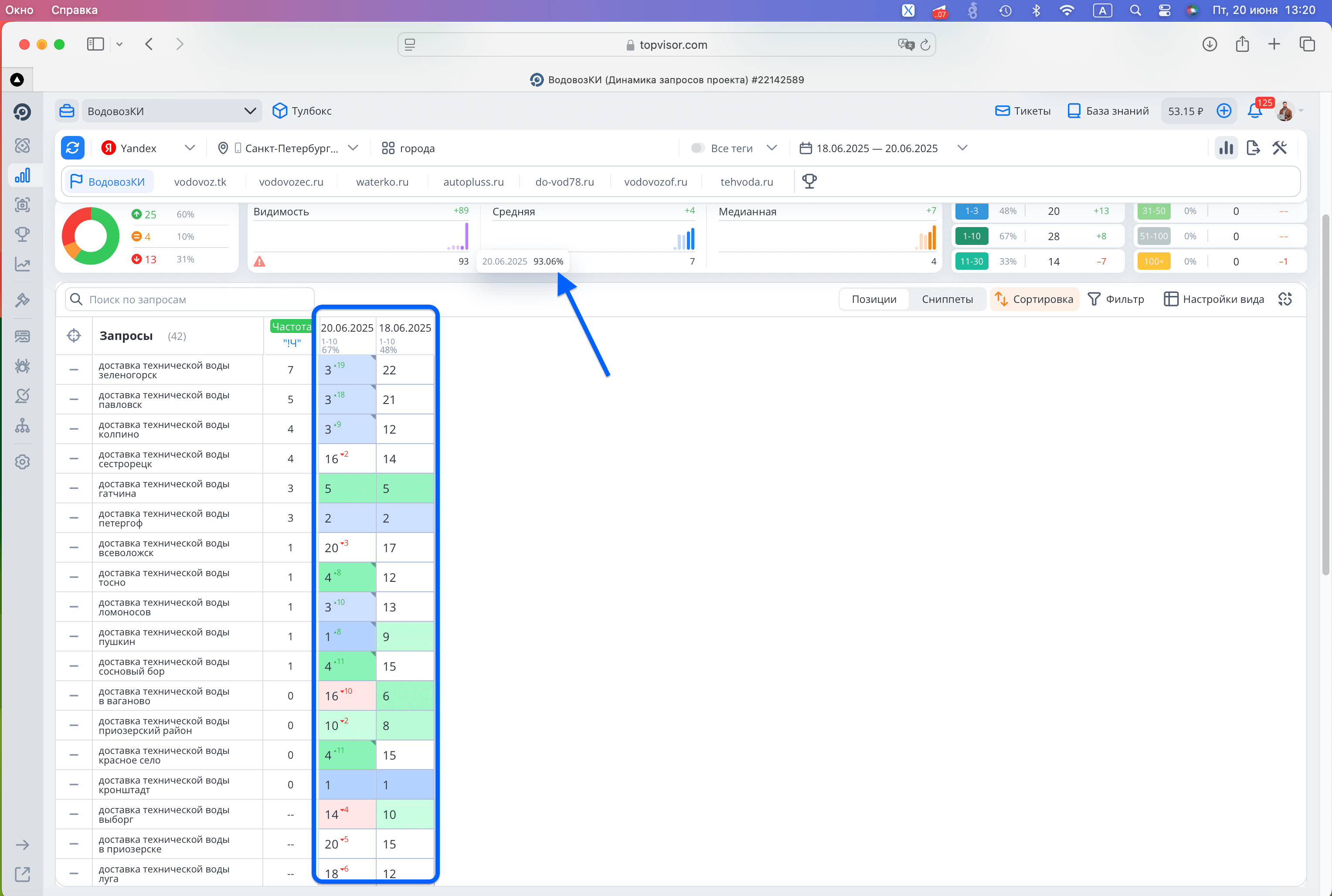Click the blue refresh positions icon

73,148
